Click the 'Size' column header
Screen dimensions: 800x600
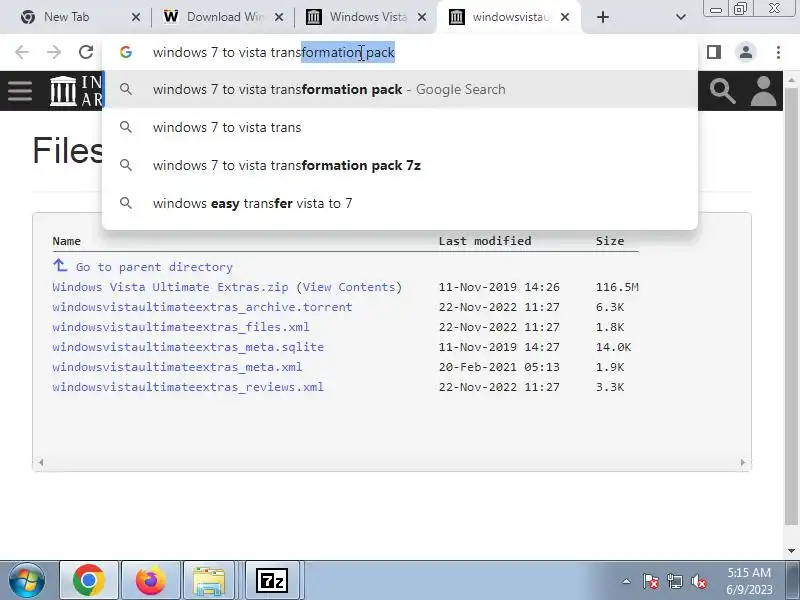click(610, 241)
